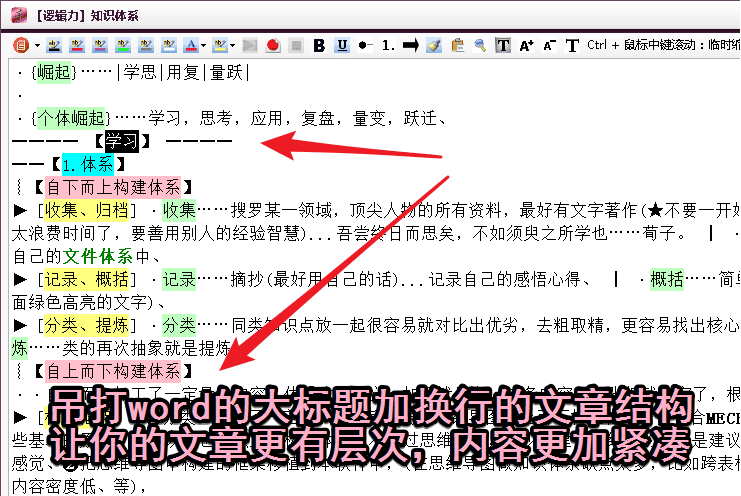The image size is (741, 496).
Task: Click the green word 分类 after the bracket
Action: point(179,325)
